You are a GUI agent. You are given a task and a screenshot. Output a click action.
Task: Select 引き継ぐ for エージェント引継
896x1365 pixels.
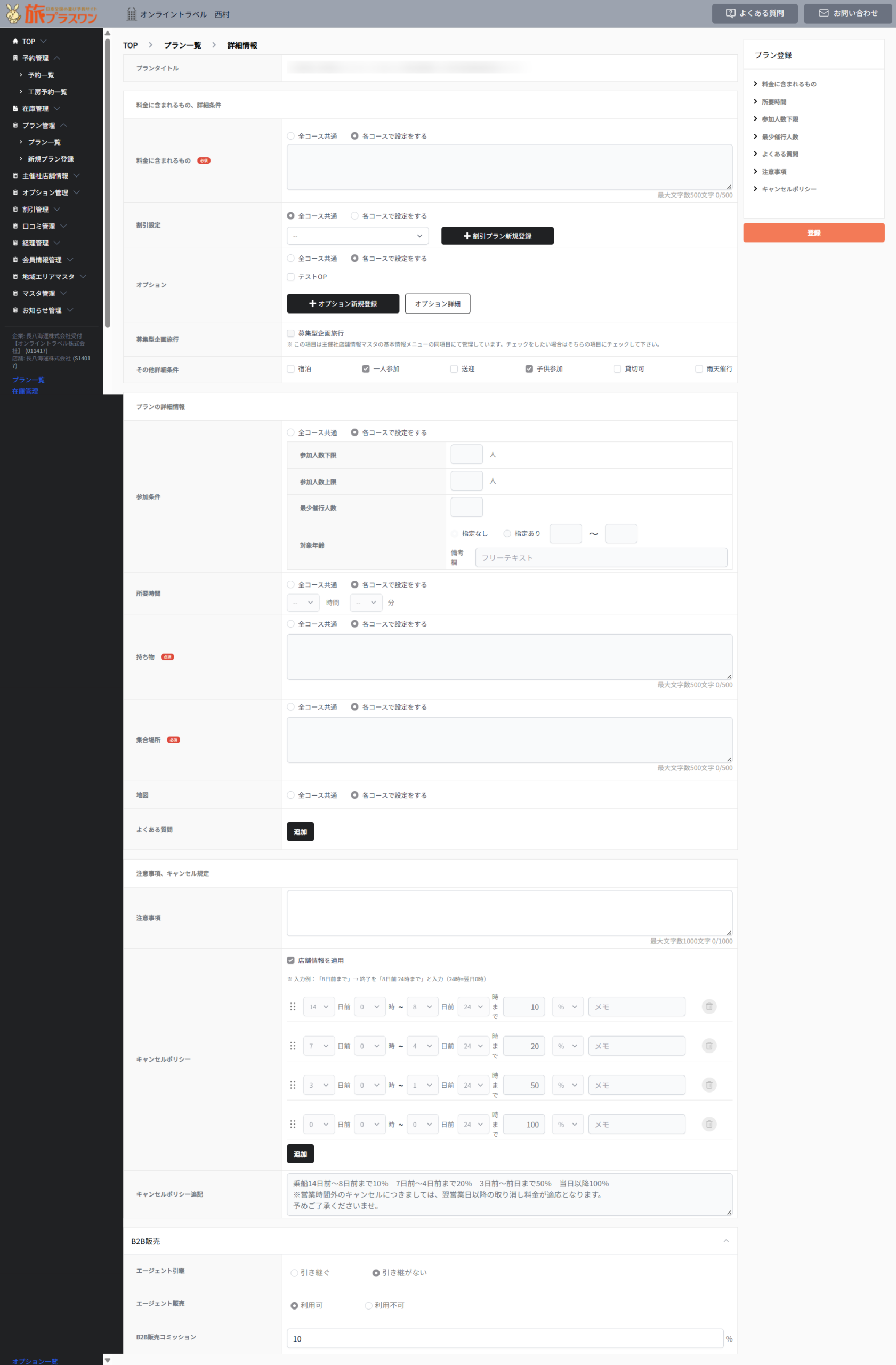(294, 1273)
